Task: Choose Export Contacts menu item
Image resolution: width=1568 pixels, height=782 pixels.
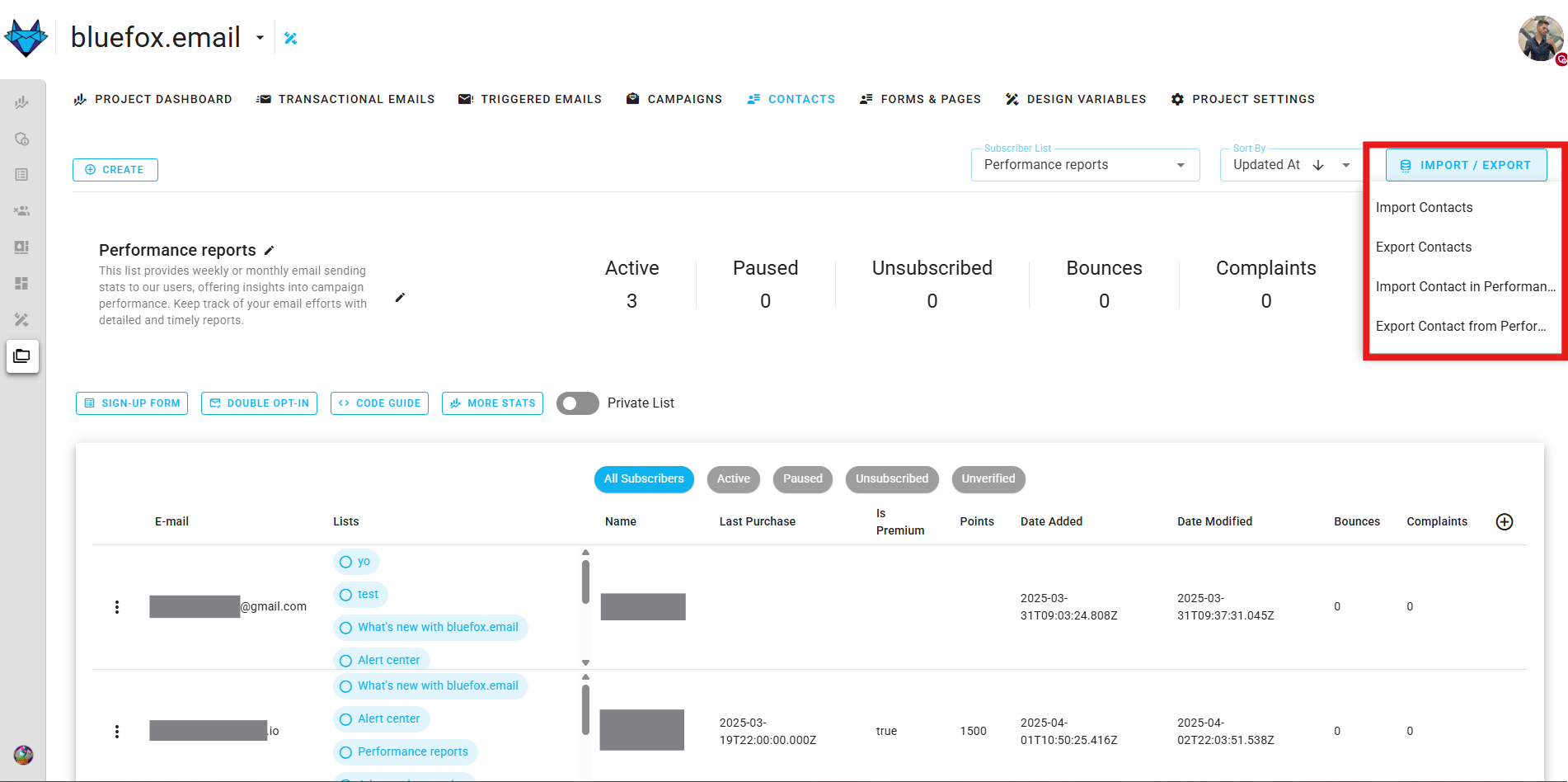Action: [x=1465, y=247]
